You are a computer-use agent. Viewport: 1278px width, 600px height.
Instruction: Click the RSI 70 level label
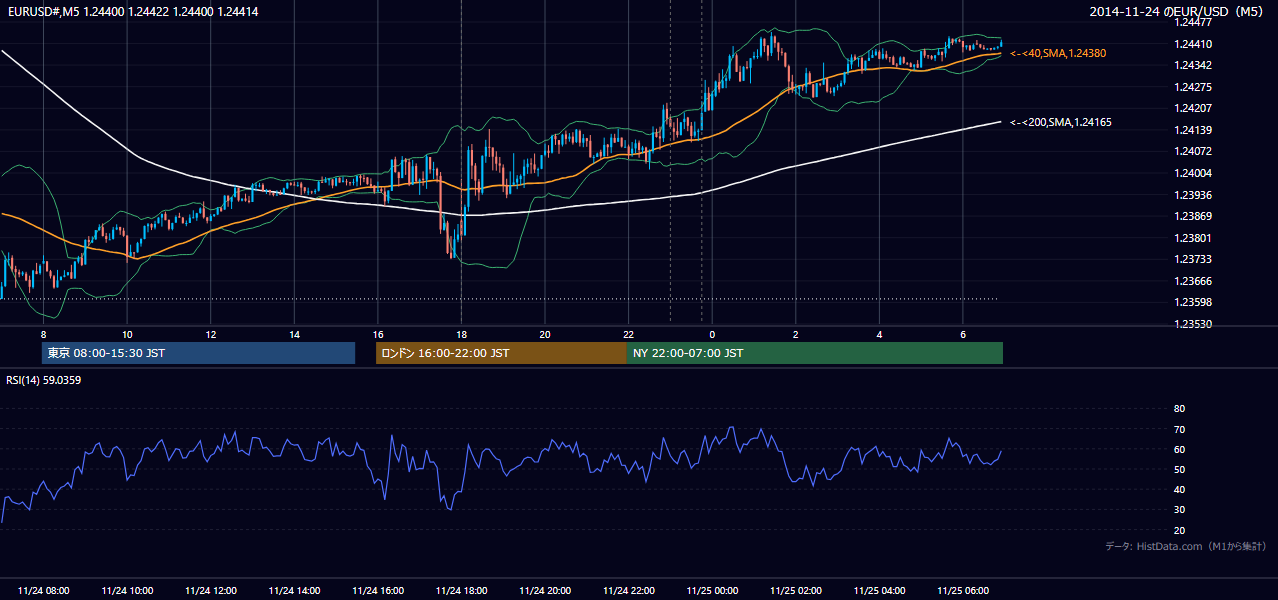[1179, 429]
